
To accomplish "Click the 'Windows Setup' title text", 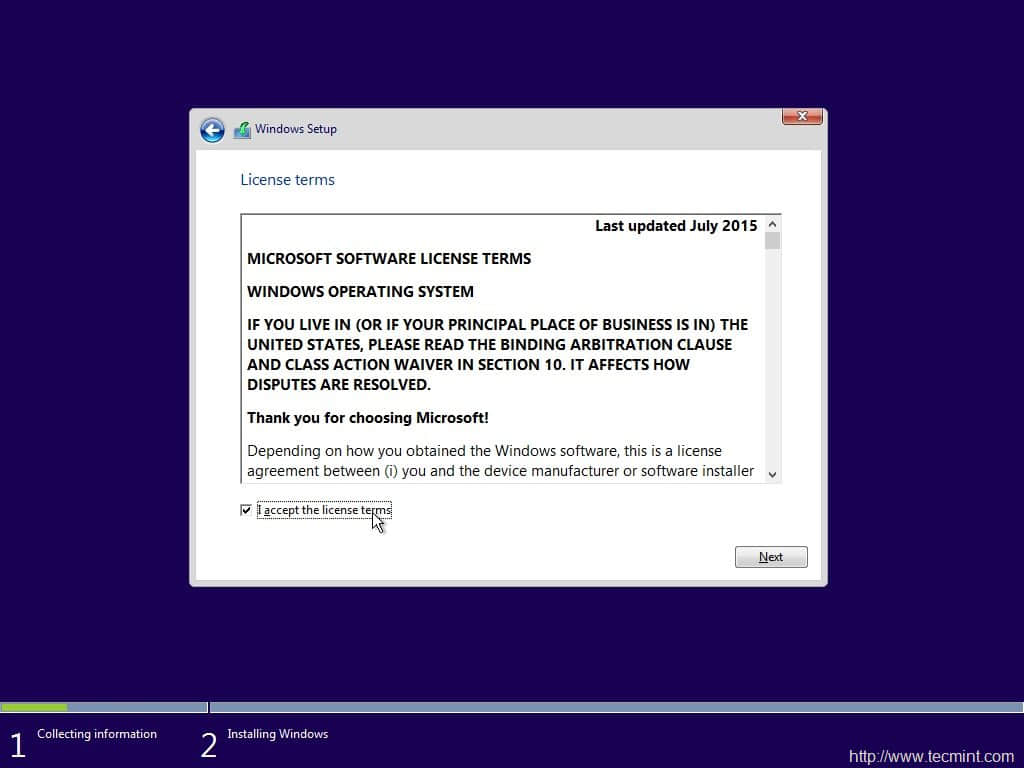I will [x=296, y=129].
